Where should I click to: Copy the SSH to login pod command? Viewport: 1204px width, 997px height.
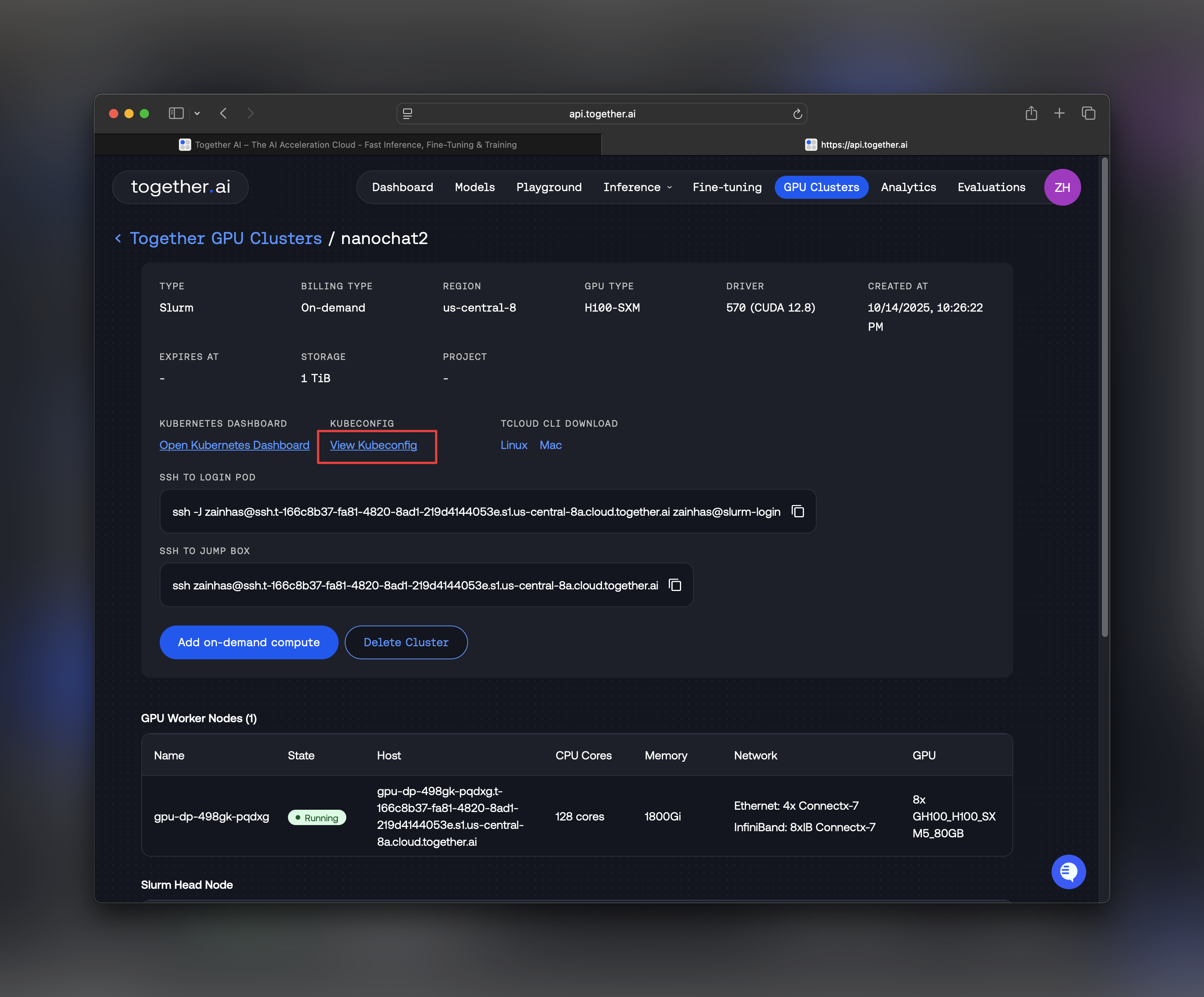[797, 511]
